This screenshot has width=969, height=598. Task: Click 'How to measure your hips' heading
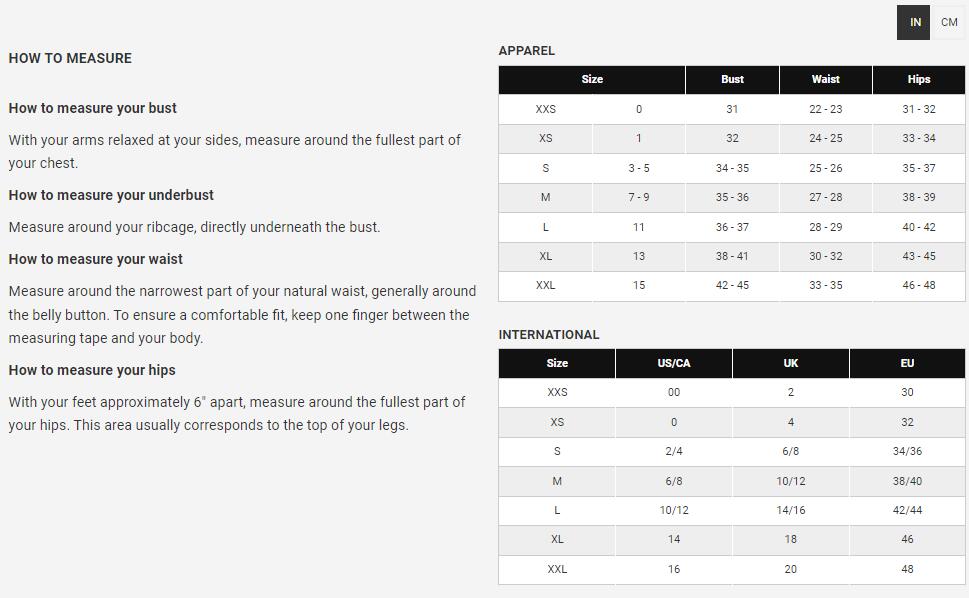point(92,370)
